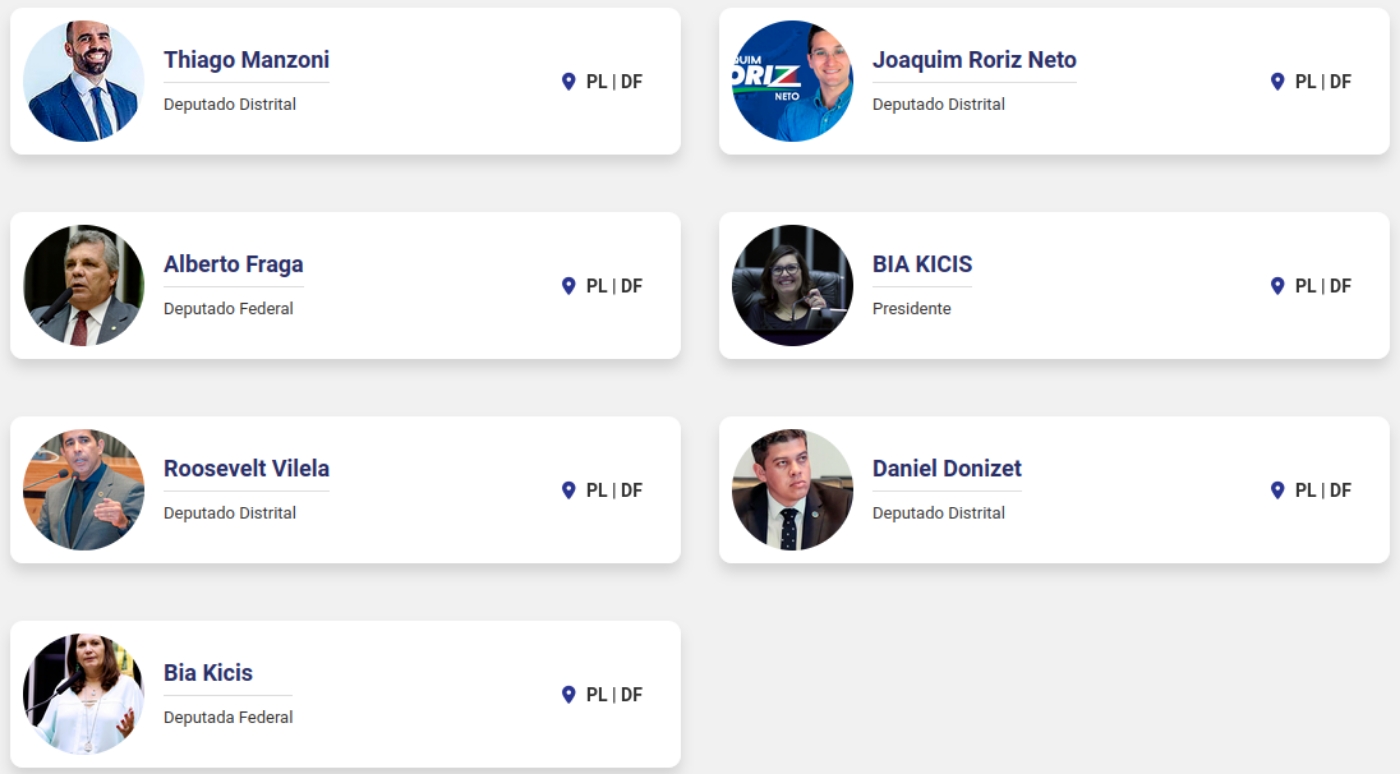Screen dimensions: 1400x774
Task: Open the Deputada Federal card's profile photo
Action: (84, 693)
